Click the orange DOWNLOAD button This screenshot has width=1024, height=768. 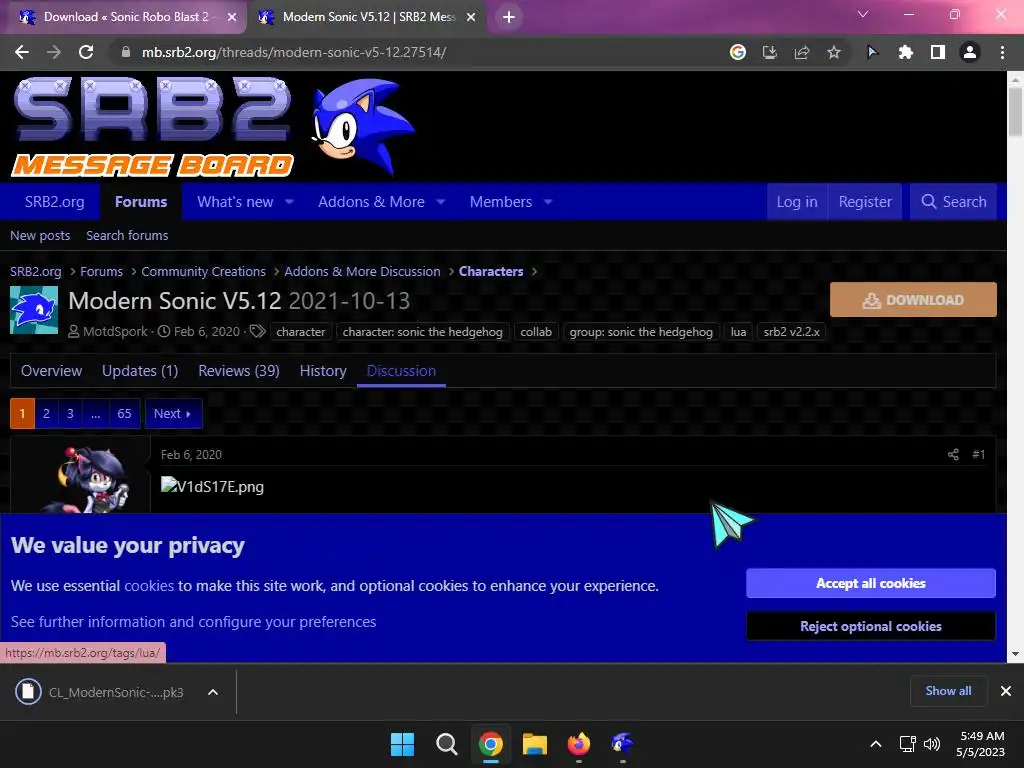coord(913,300)
